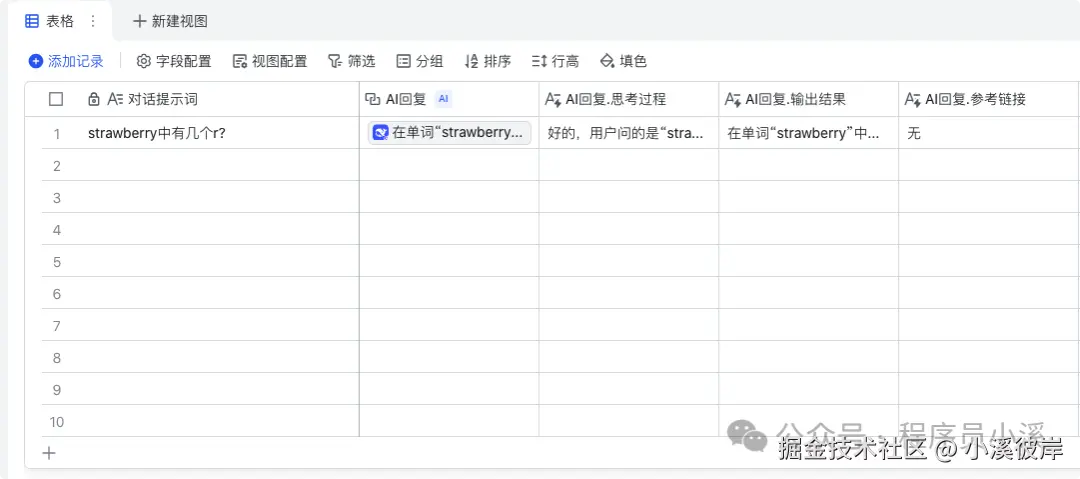Select row number 1
Viewport: 1080px width, 479px height.
(x=57, y=134)
